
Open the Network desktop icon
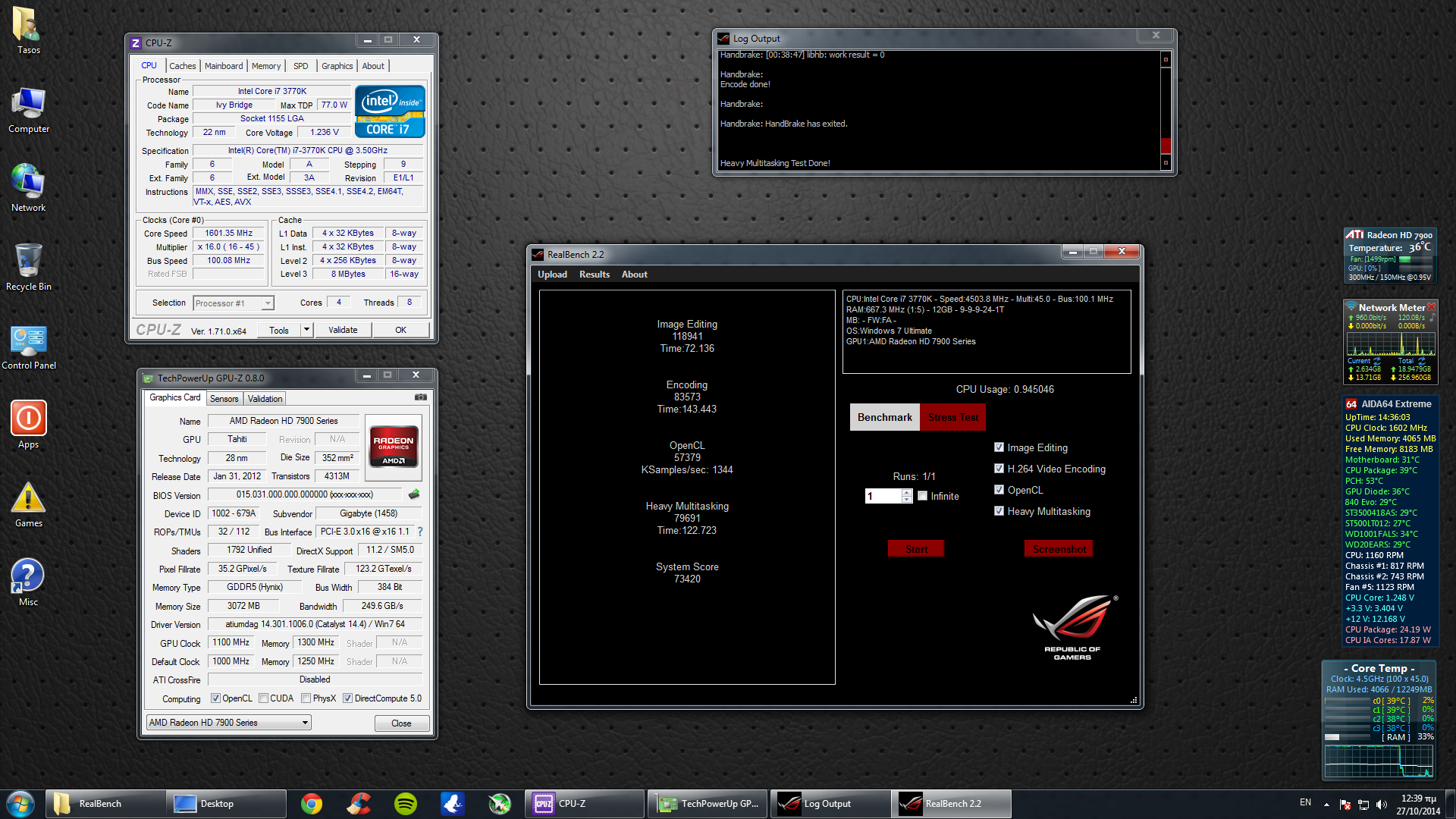point(28,188)
